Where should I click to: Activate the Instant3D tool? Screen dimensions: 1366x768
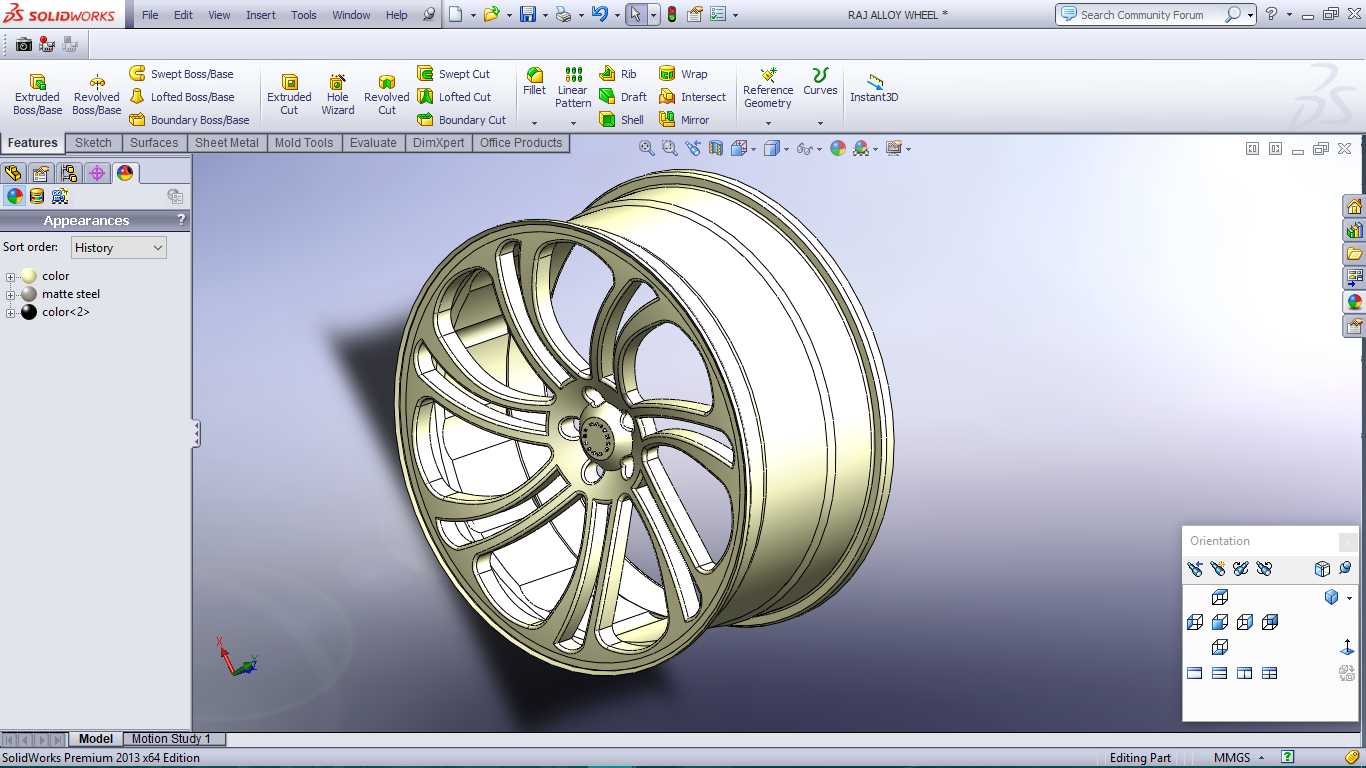[874, 88]
